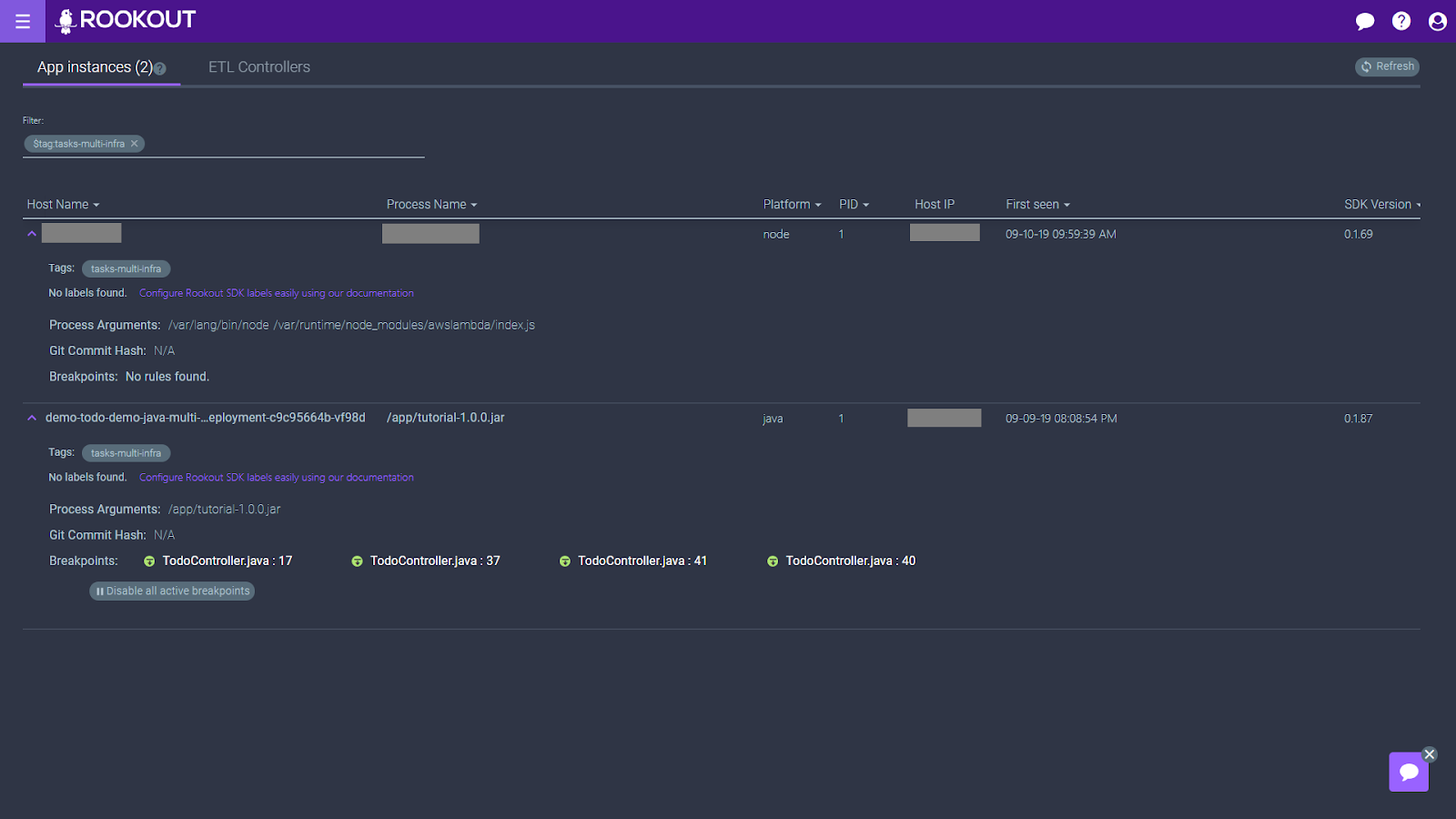Screen dimensions: 1456x819
Task: Open documentation link in java instance details
Action: [277, 477]
